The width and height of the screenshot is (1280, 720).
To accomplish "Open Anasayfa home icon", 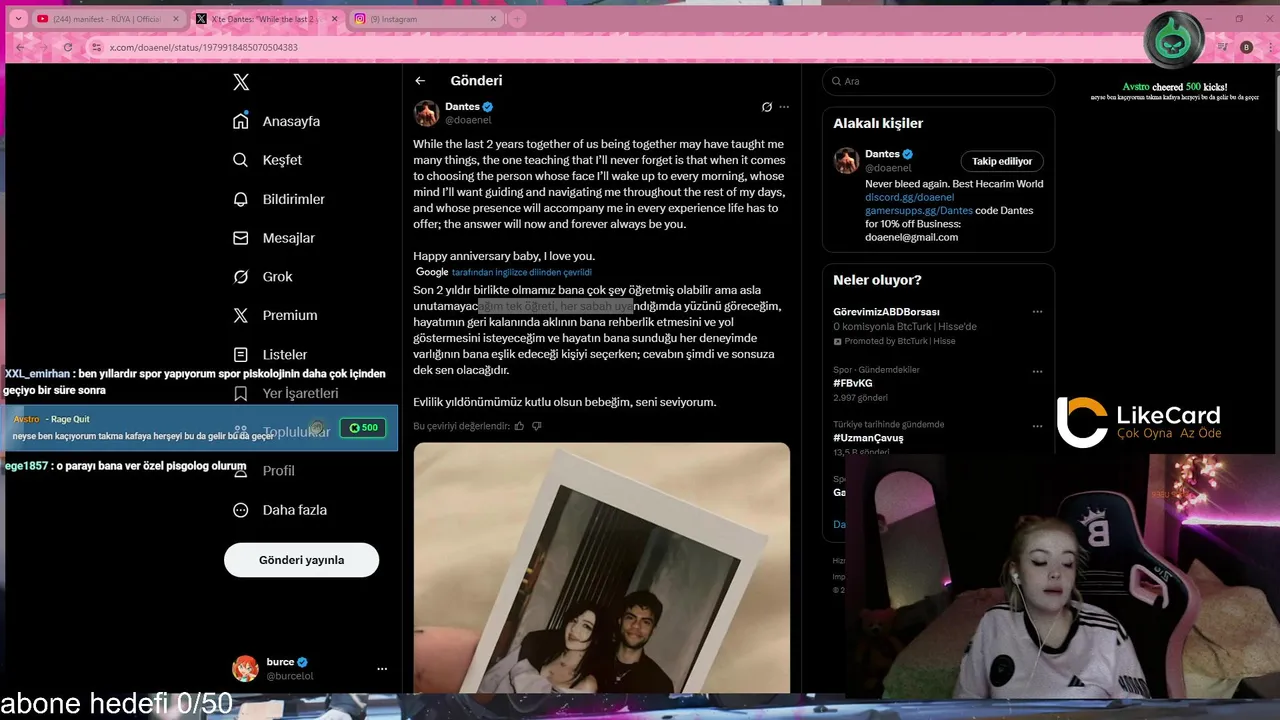I will tap(240, 121).
